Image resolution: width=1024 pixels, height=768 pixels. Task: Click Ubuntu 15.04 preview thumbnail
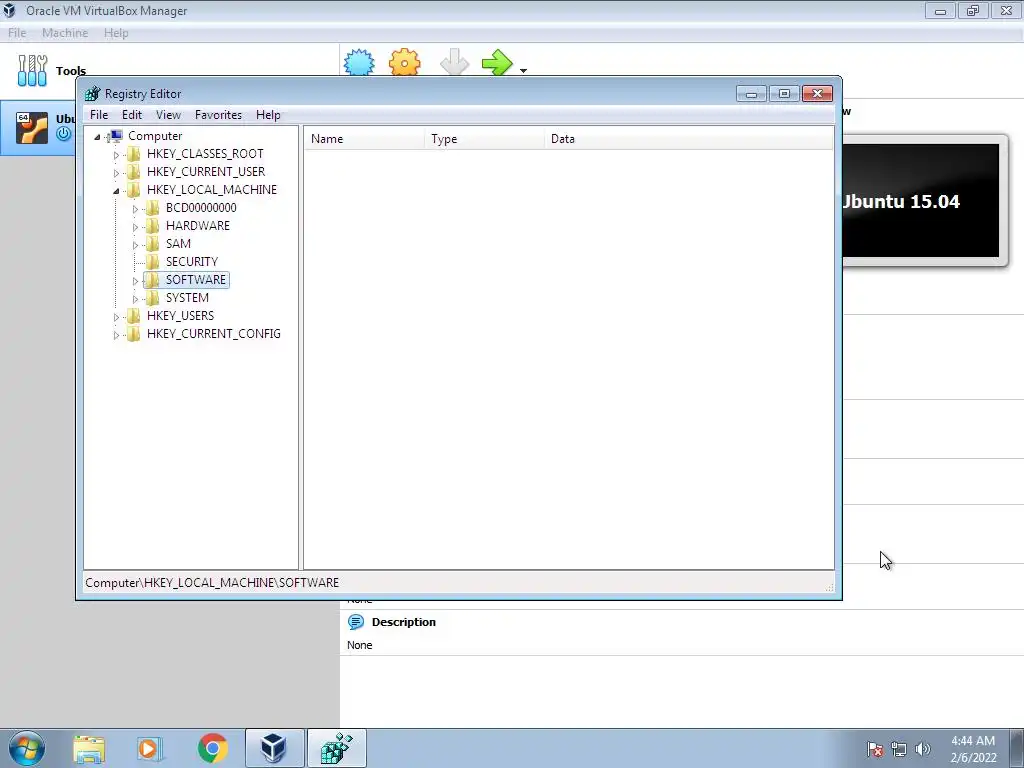click(x=921, y=200)
